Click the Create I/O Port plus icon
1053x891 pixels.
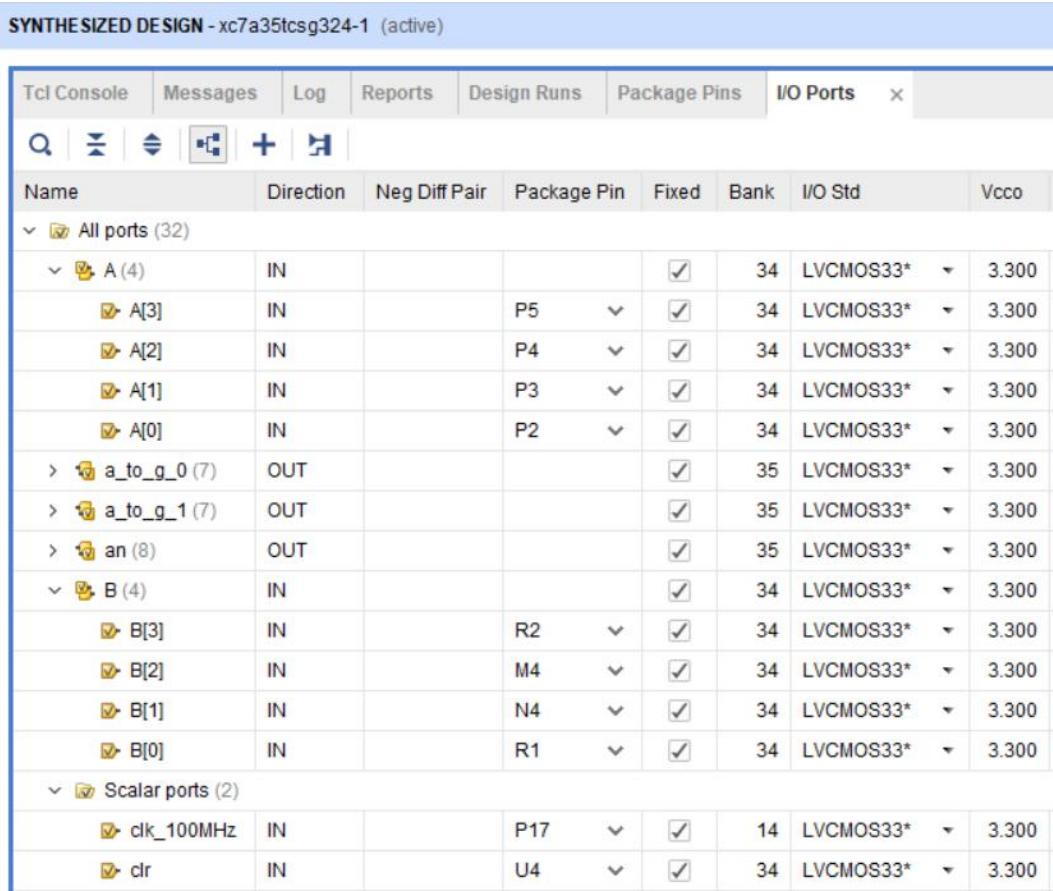(x=263, y=146)
